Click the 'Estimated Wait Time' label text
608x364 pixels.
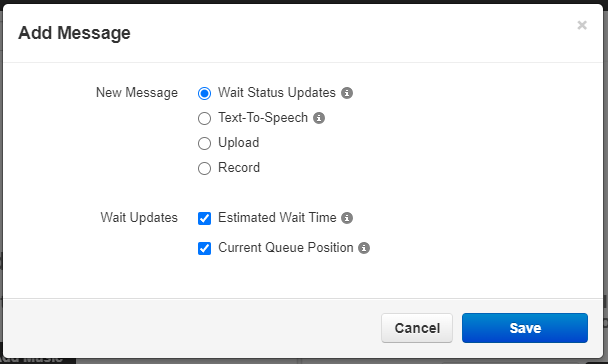coord(277,217)
